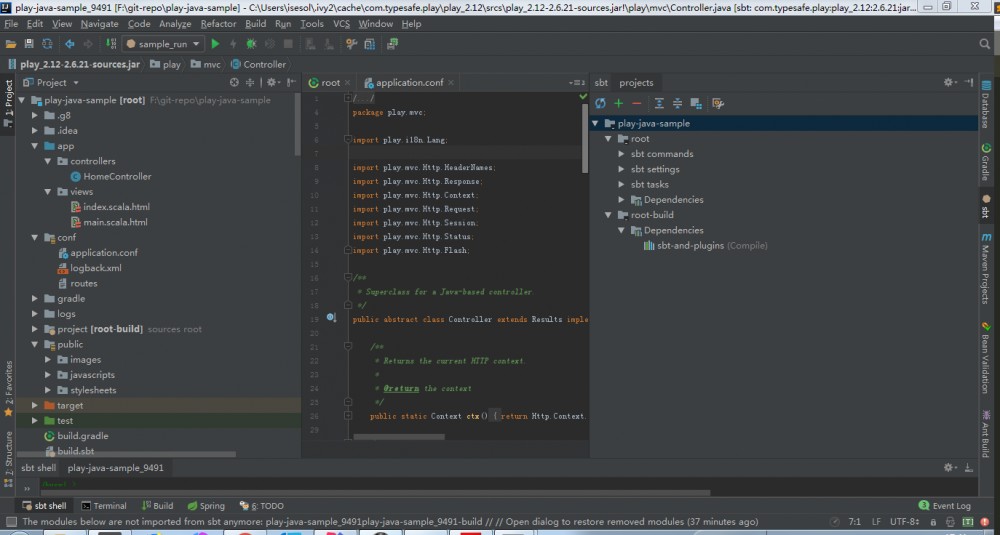1000x535 pixels.
Task: Click the Debug bug icon
Action: tap(251, 44)
